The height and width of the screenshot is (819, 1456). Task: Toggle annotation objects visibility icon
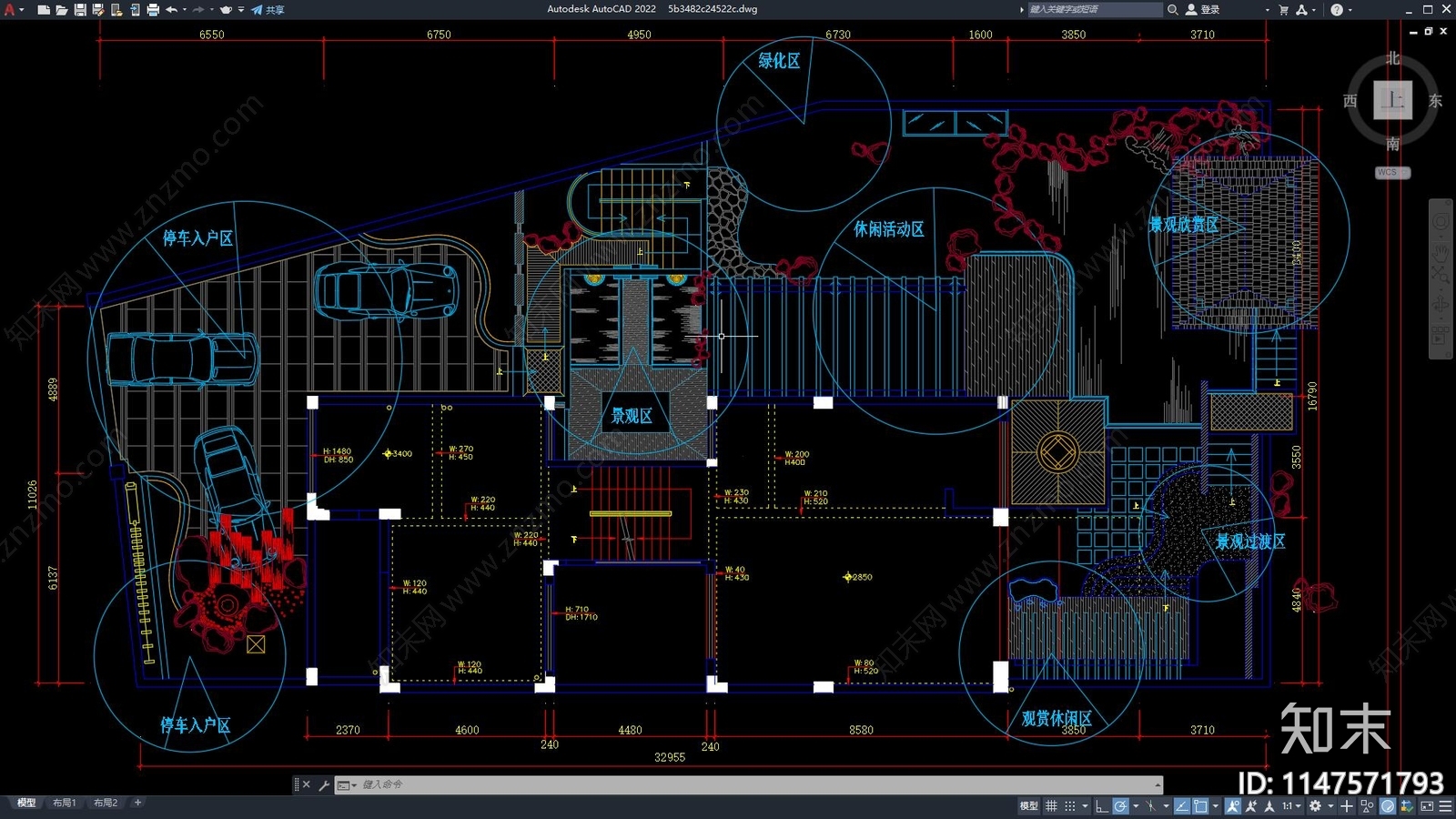[1233, 806]
